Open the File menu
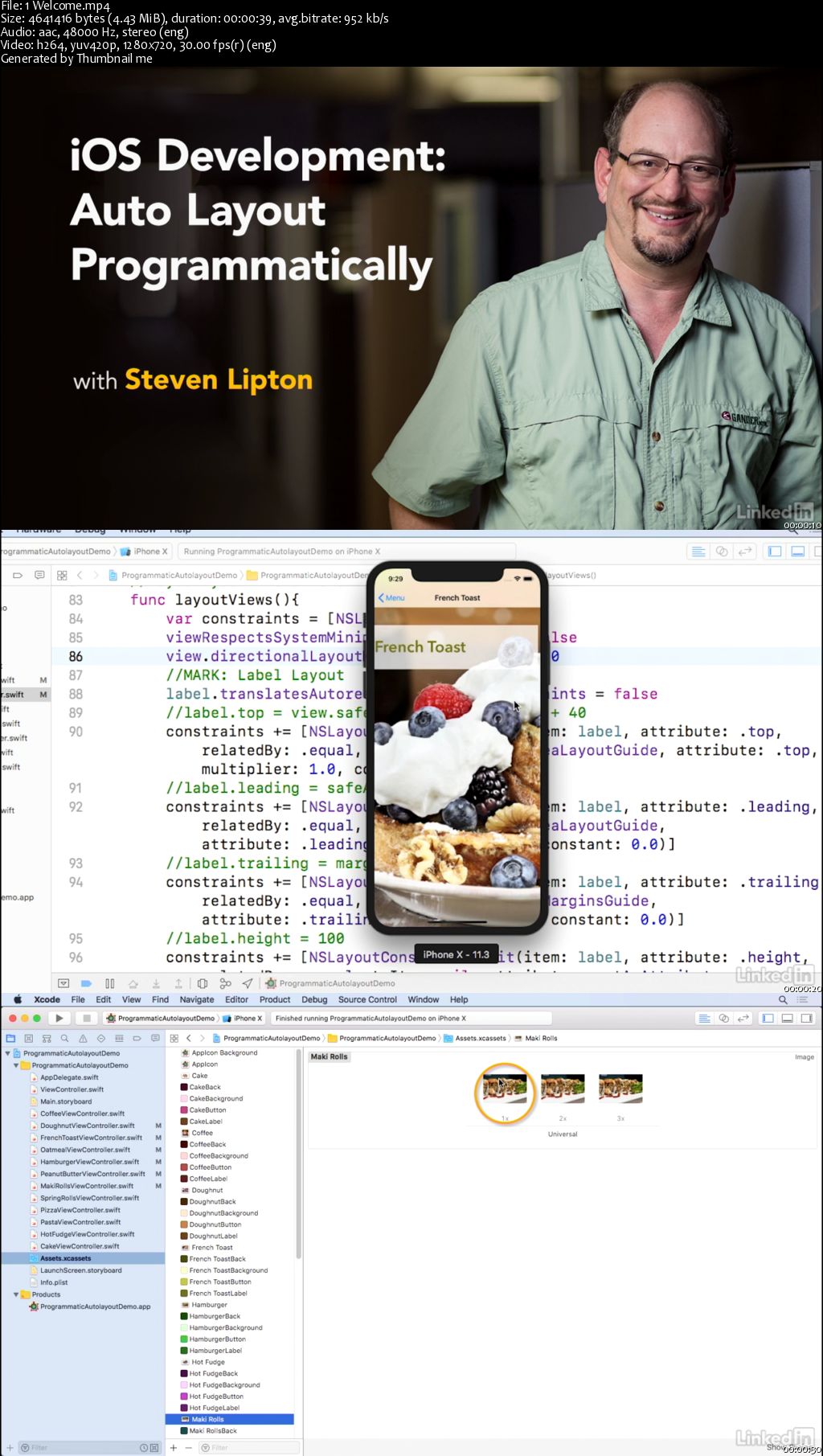 point(78,999)
